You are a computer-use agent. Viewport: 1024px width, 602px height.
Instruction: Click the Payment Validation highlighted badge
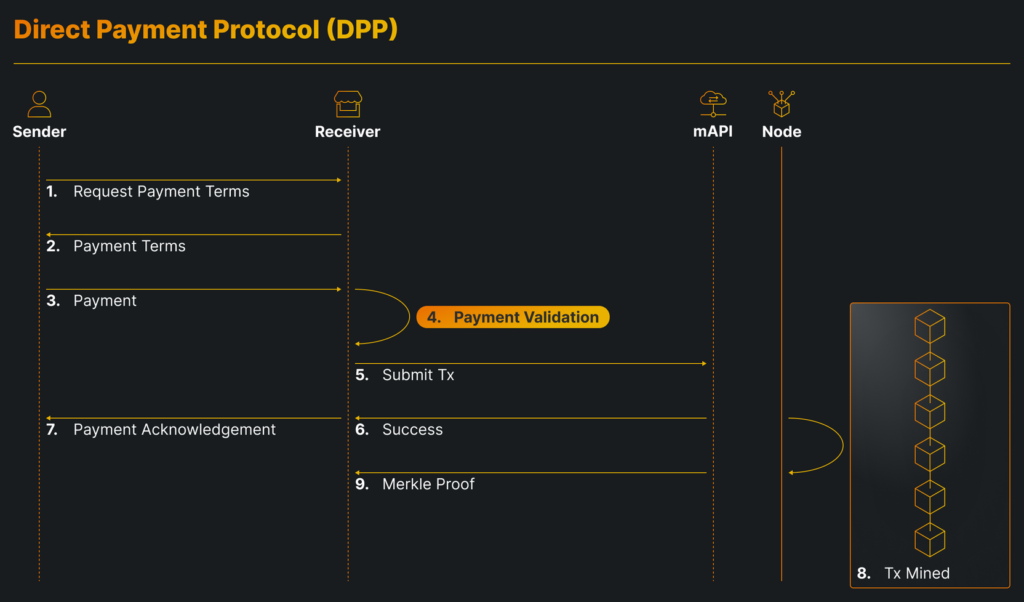click(513, 317)
